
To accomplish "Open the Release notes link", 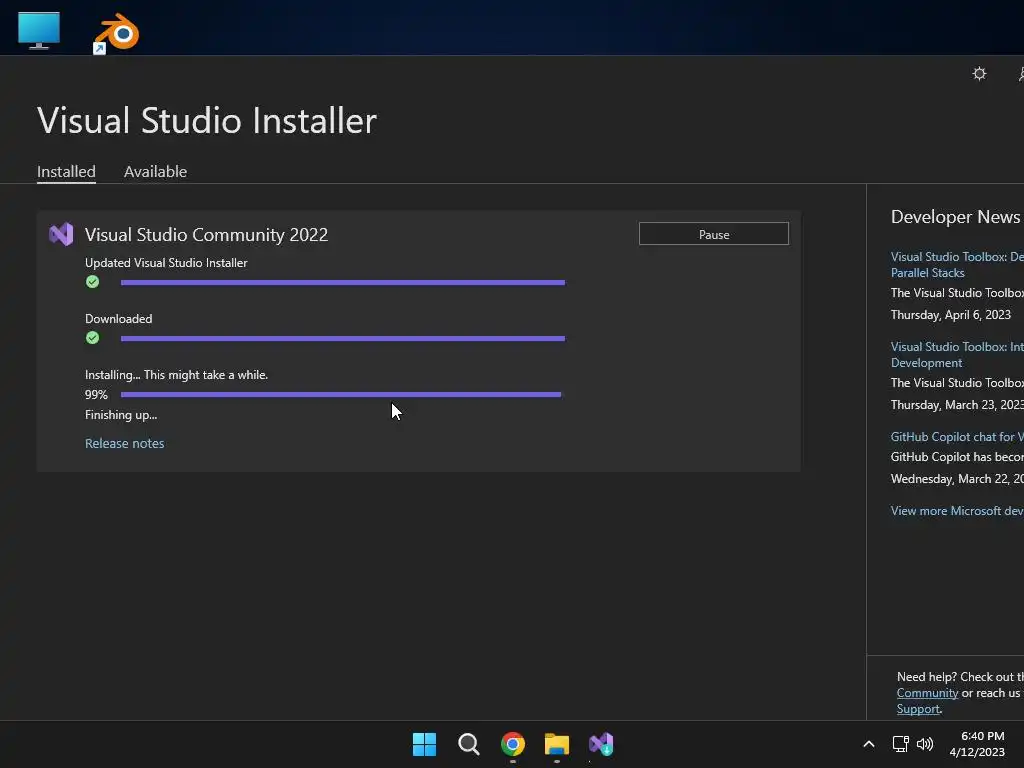I will [x=125, y=443].
